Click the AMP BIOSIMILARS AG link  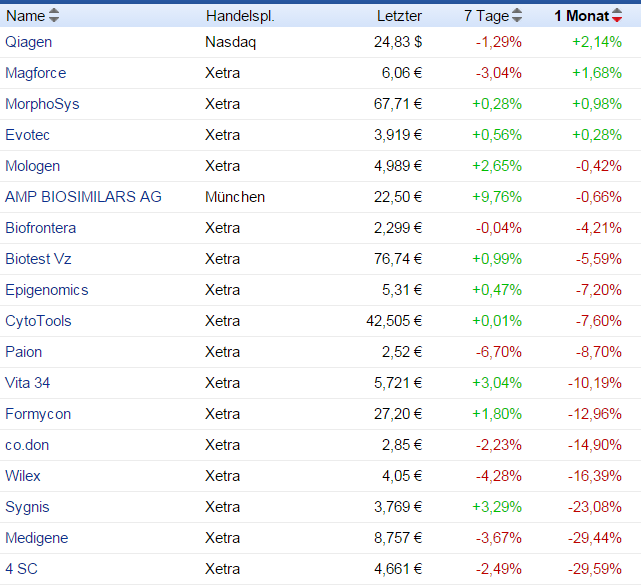coord(83,197)
